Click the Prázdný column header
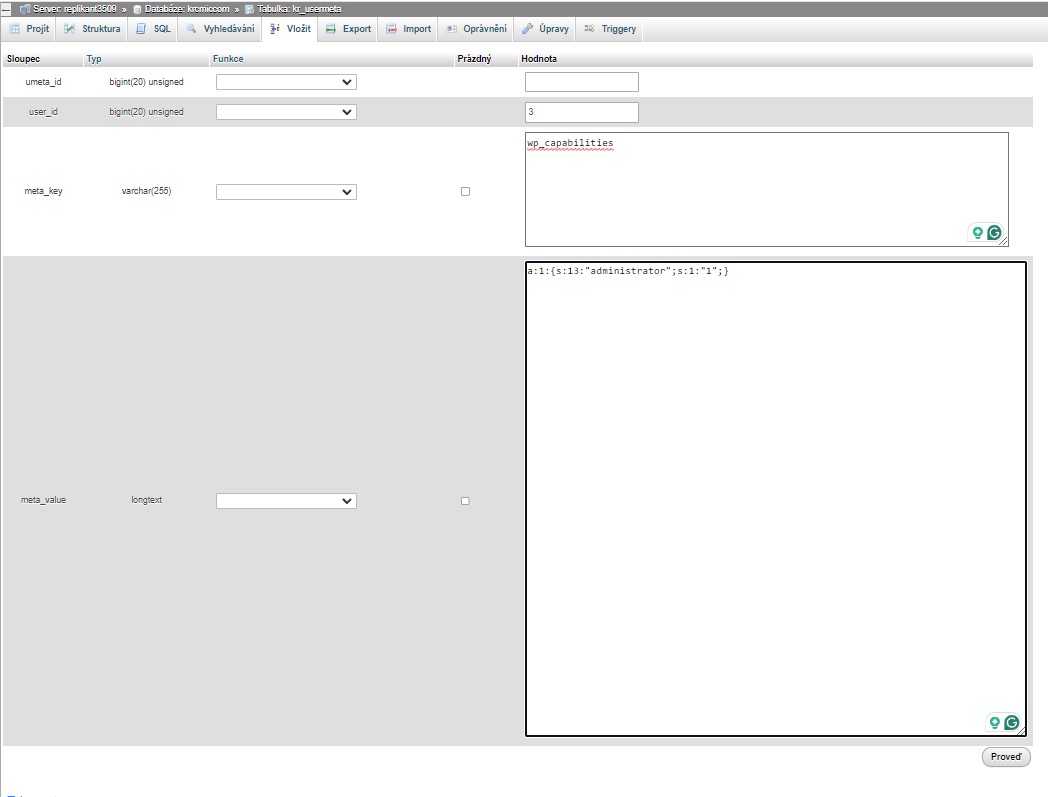Viewport: 1048px width, 797px height. click(x=474, y=59)
